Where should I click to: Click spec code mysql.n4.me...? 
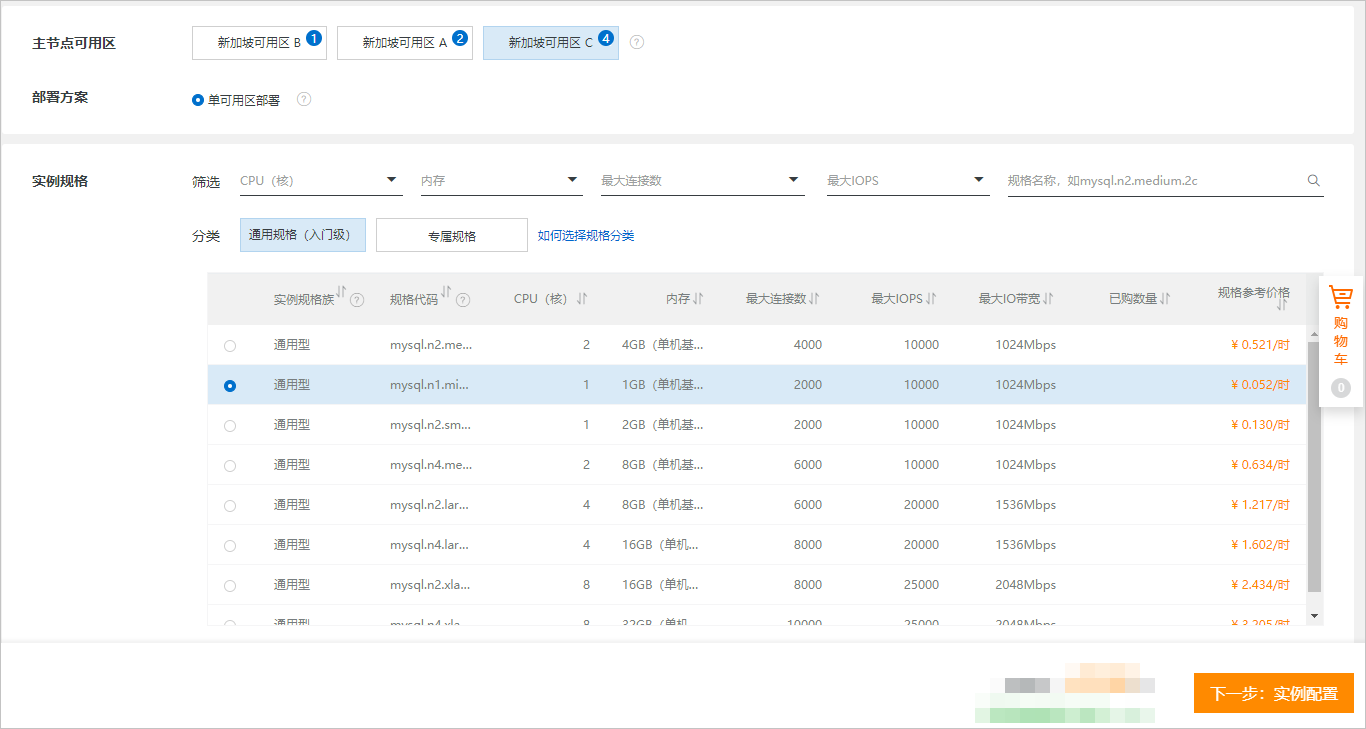point(430,465)
